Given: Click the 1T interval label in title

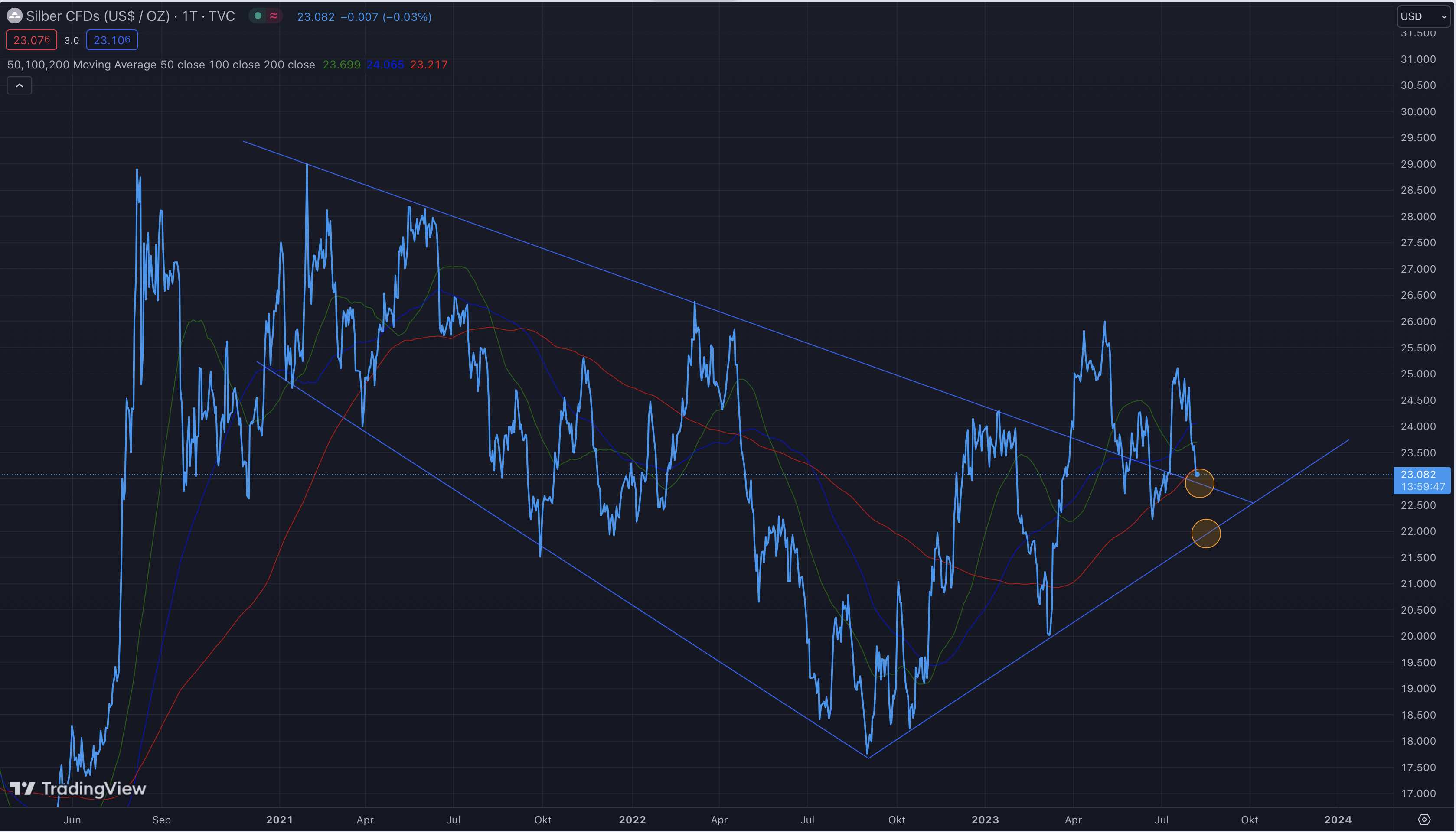Looking at the screenshot, I should click(189, 16).
